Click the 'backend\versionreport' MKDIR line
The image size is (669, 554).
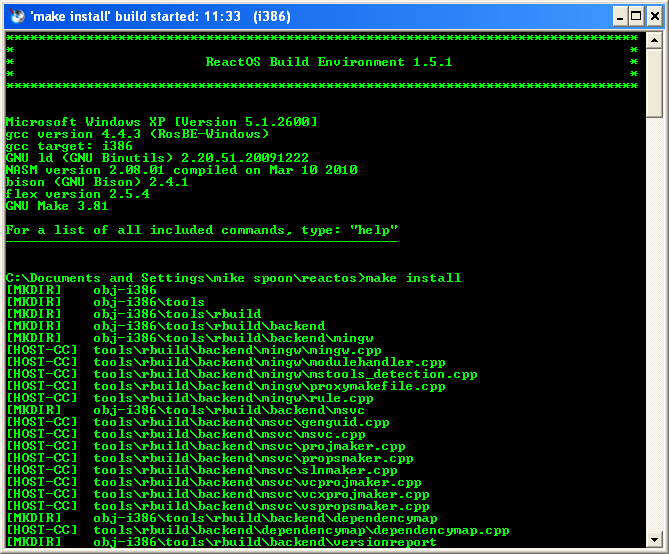pyautogui.click(x=221, y=542)
